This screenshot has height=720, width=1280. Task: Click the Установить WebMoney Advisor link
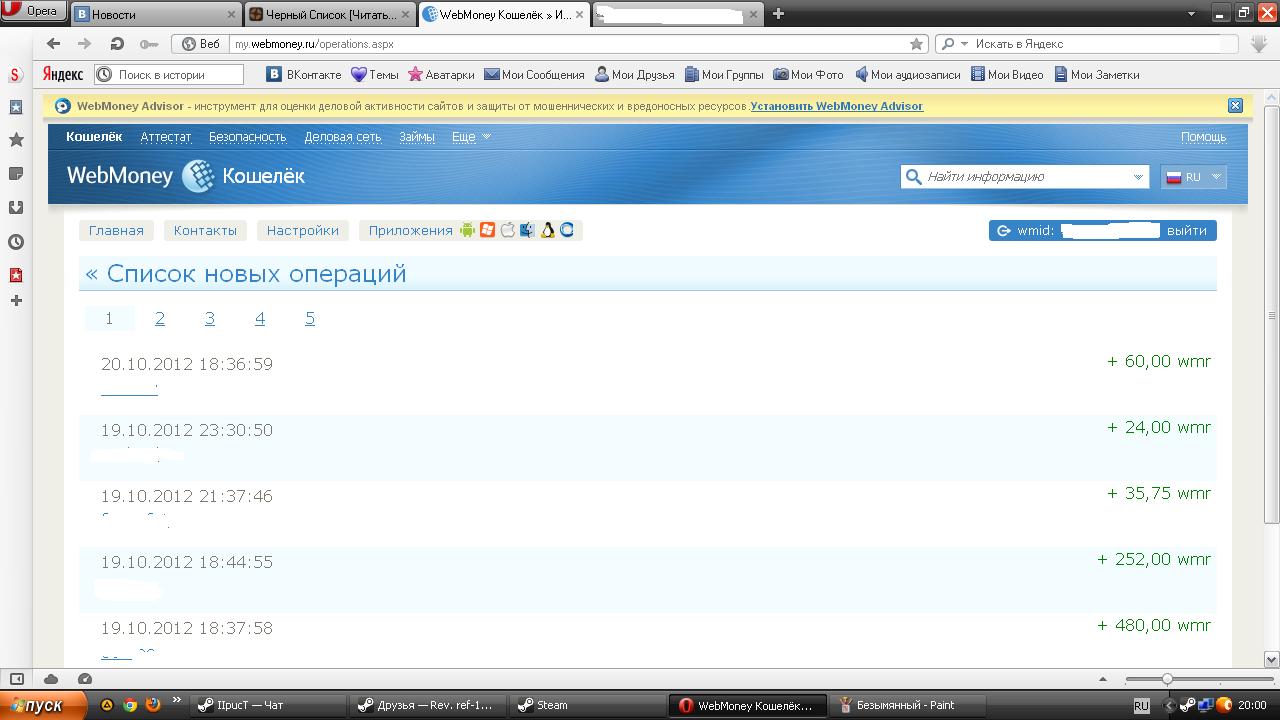pos(837,106)
